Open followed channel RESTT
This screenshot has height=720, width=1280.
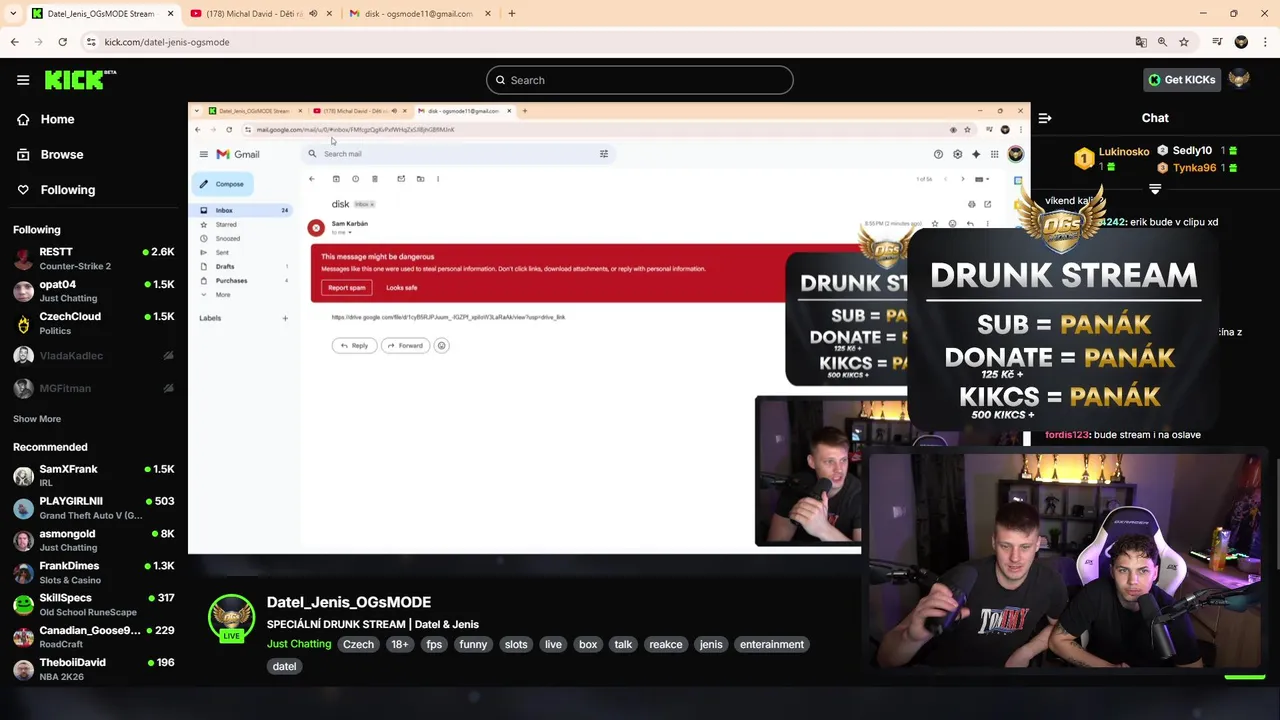(x=94, y=259)
